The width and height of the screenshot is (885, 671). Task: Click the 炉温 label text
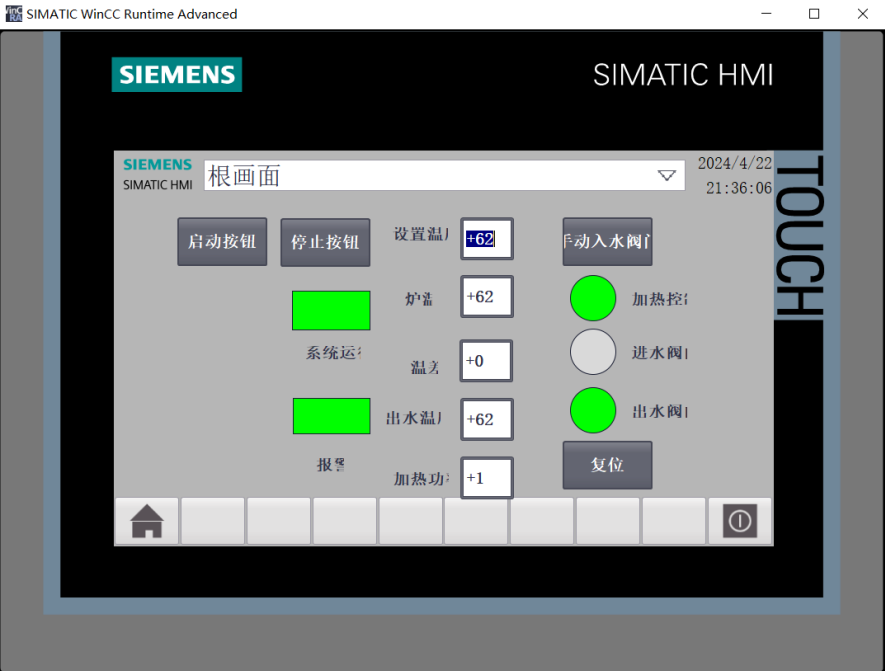click(x=419, y=299)
